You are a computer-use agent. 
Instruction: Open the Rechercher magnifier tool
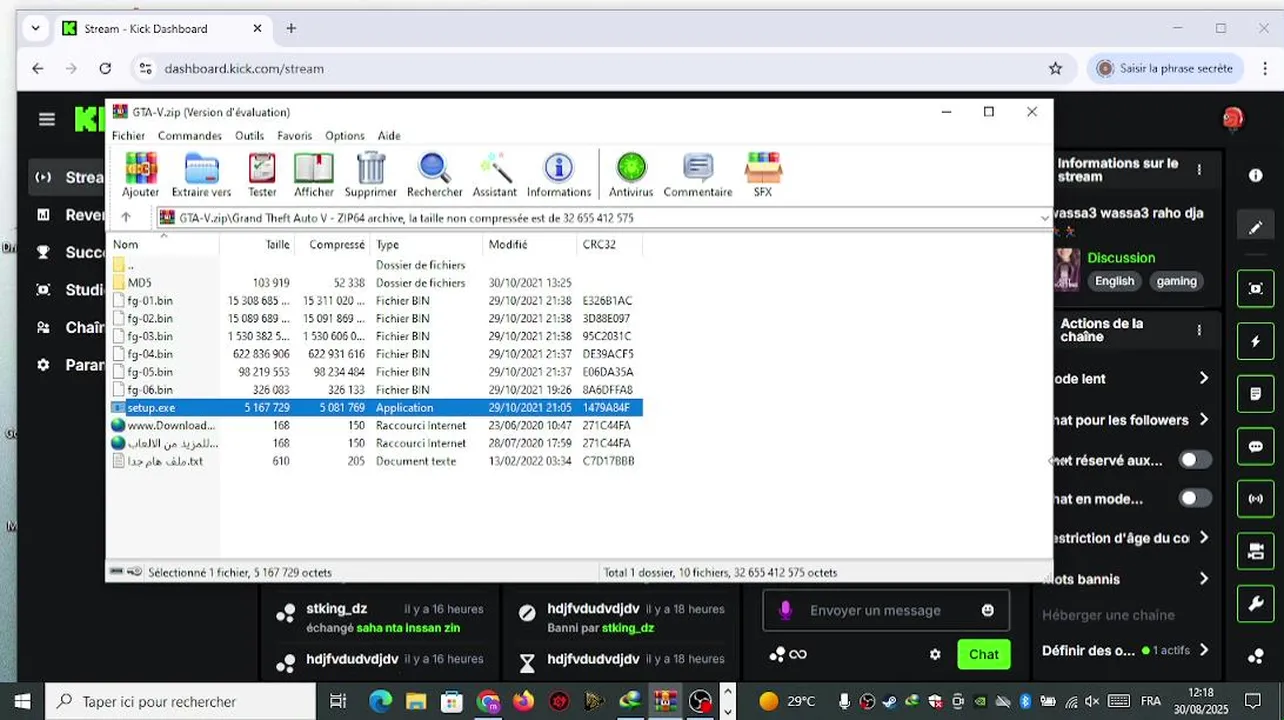(x=434, y=174)
